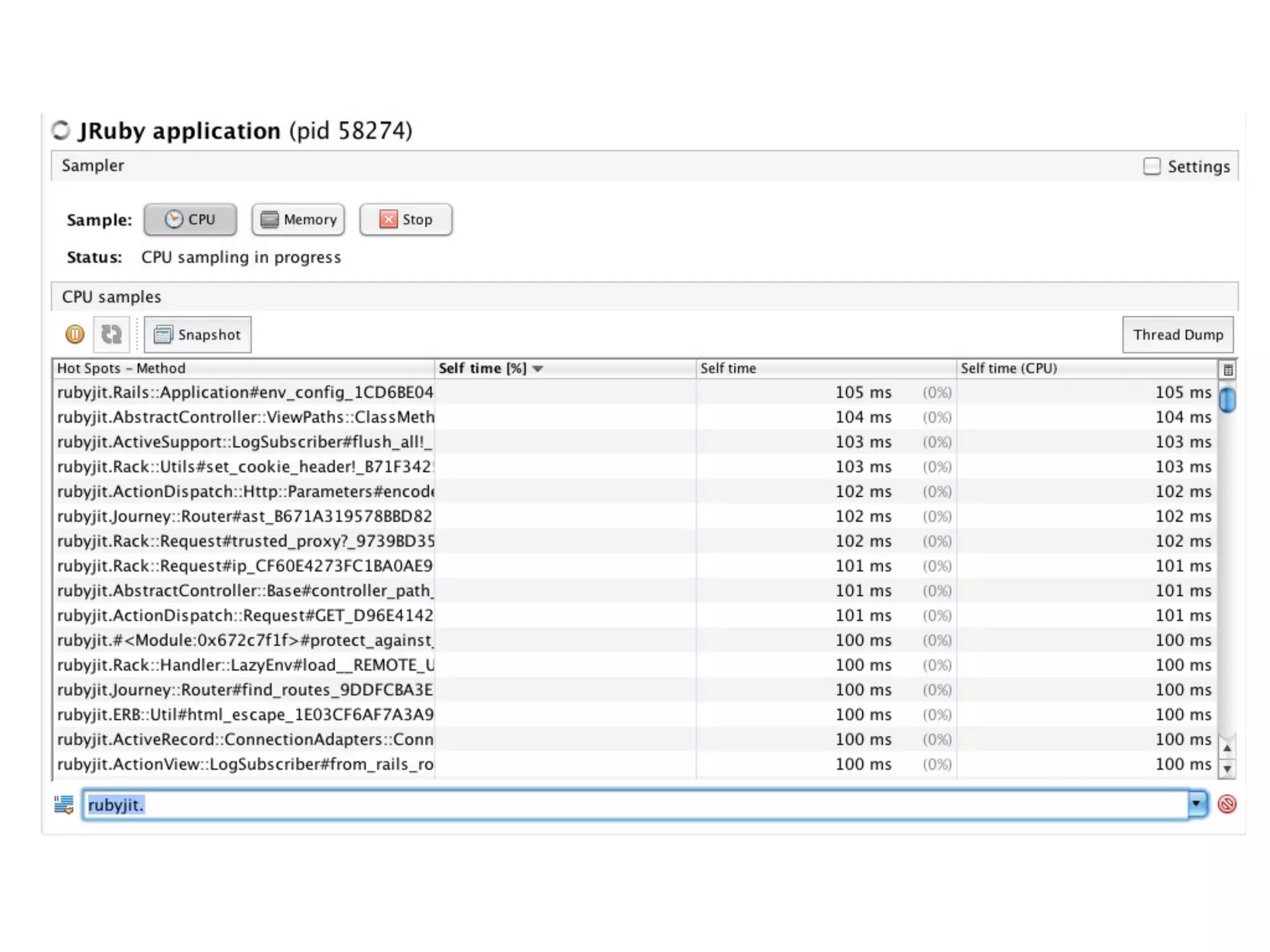Click the scrollbar down arrow

(x=1227, y=769)
